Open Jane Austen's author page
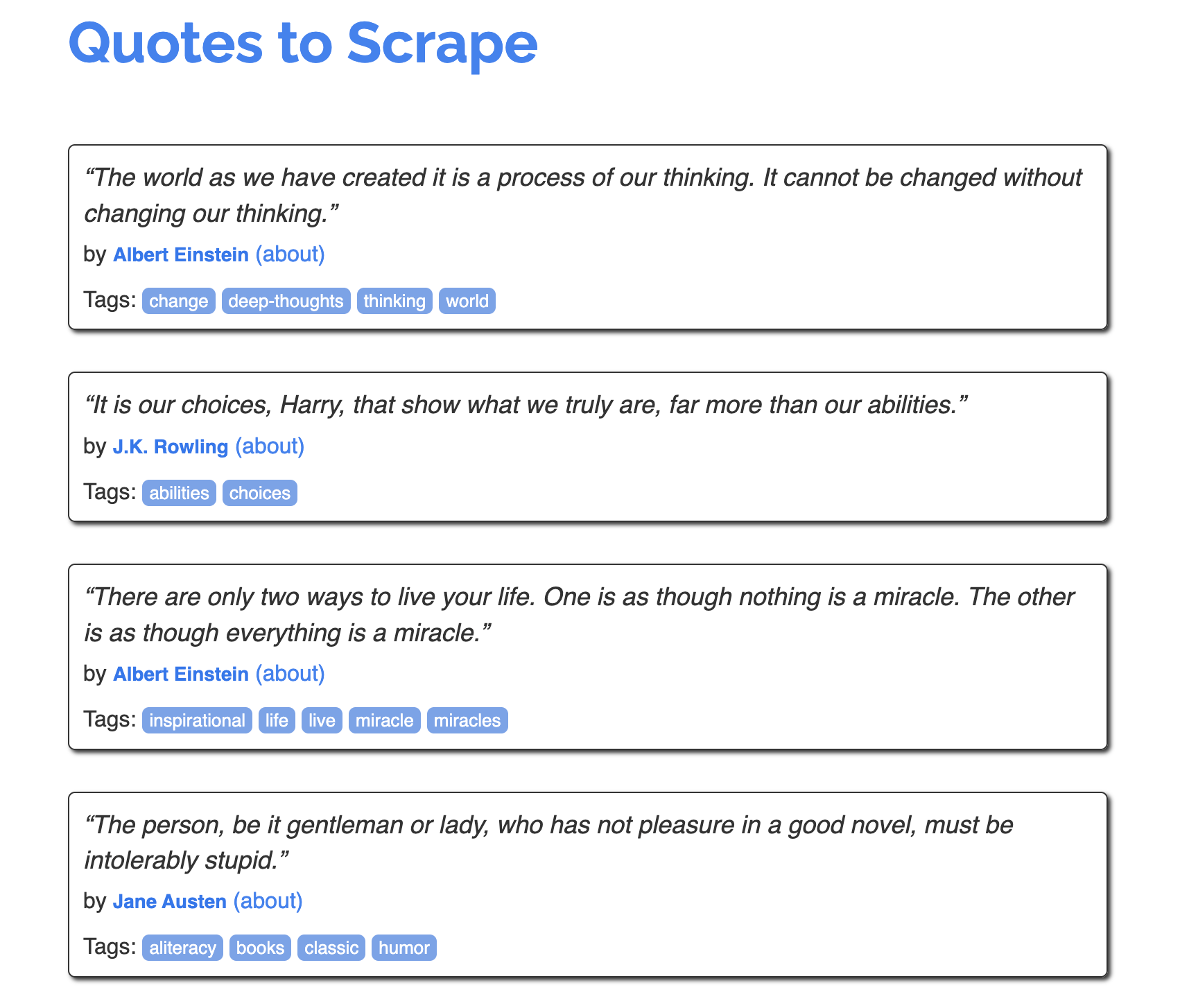 (x=169, y=901)
